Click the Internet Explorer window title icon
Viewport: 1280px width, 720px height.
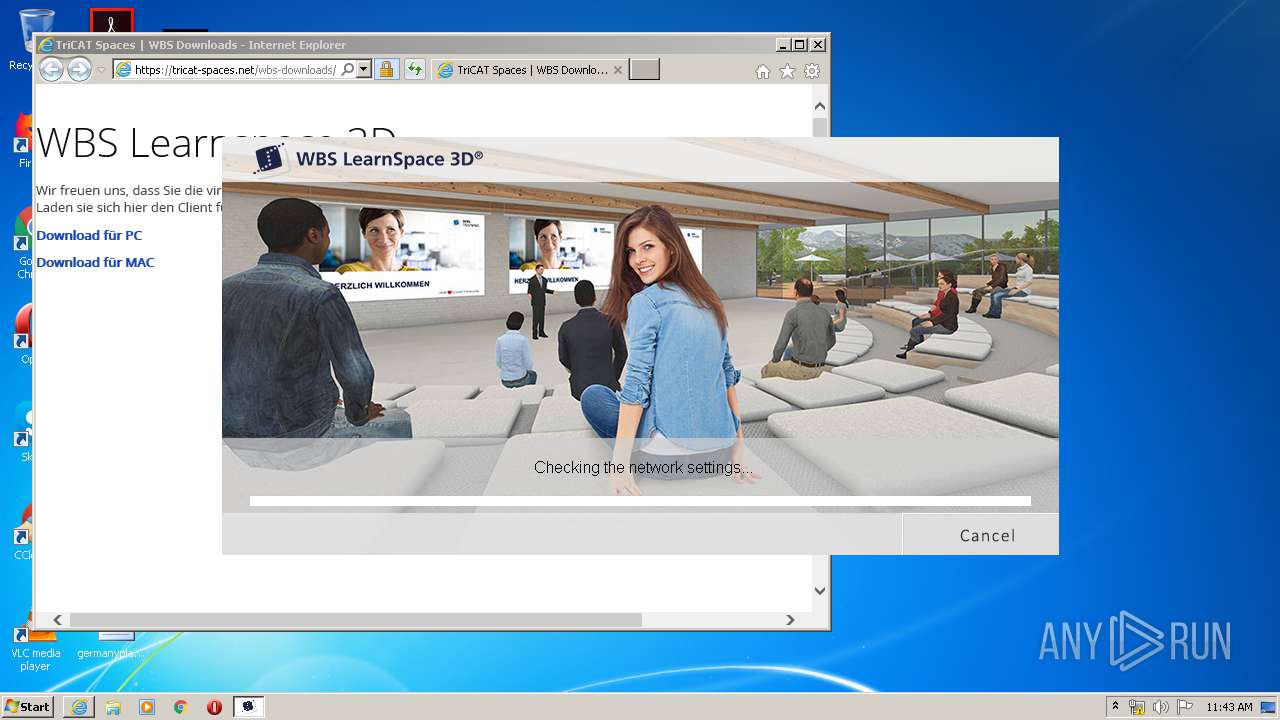[45, 45]
